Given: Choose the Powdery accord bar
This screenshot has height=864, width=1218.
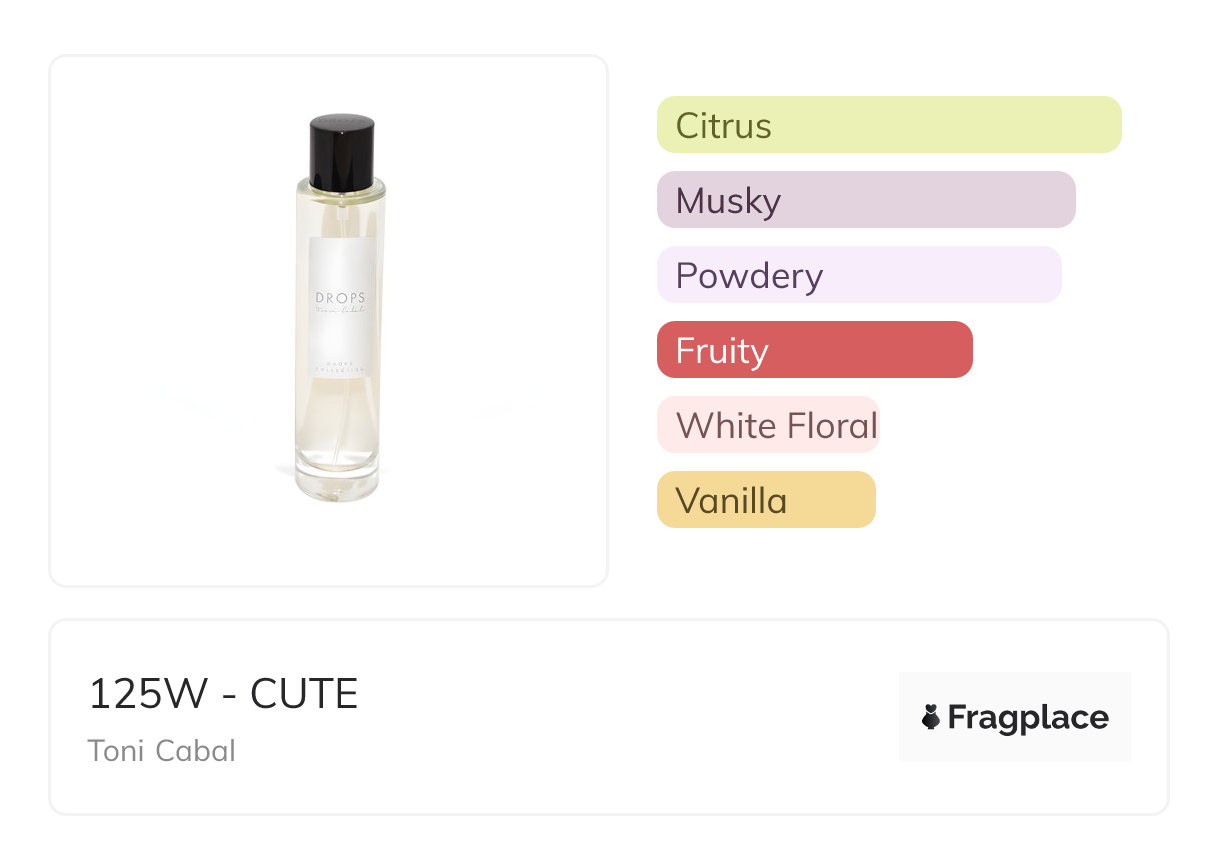Looking at the screenshot, I should click(859, 275).
